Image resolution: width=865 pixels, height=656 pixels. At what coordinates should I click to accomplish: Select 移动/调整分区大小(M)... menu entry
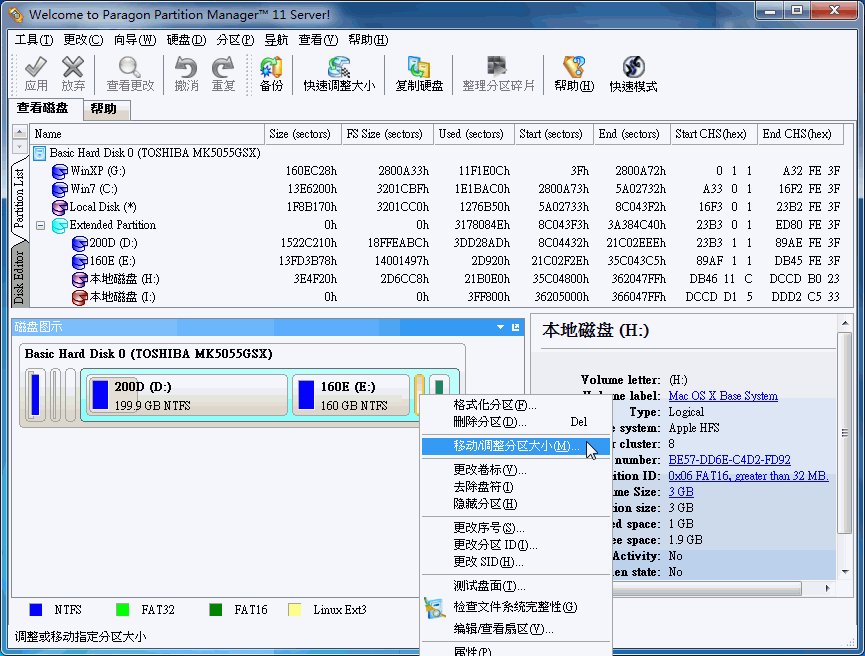pyautogui.click(x=516, y=446)
